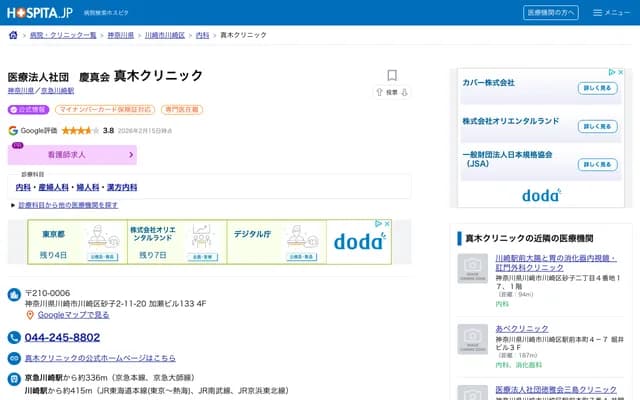Call phone number 044-245-8802
This screenshot has height=400, width=640.
click(62, 338)
